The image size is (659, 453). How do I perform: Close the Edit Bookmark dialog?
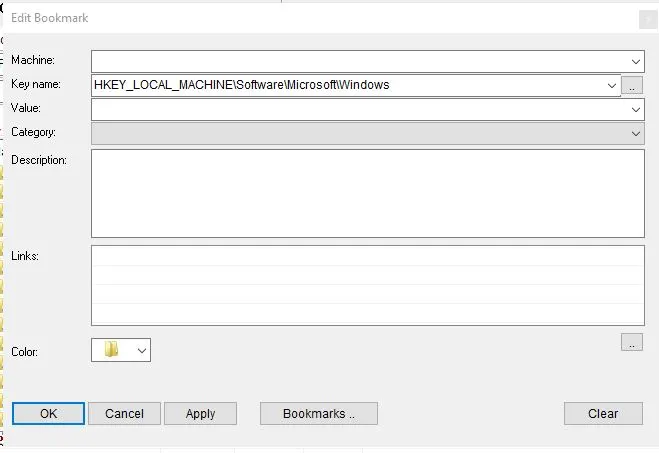pyautogui.click(x=647, y=18)
